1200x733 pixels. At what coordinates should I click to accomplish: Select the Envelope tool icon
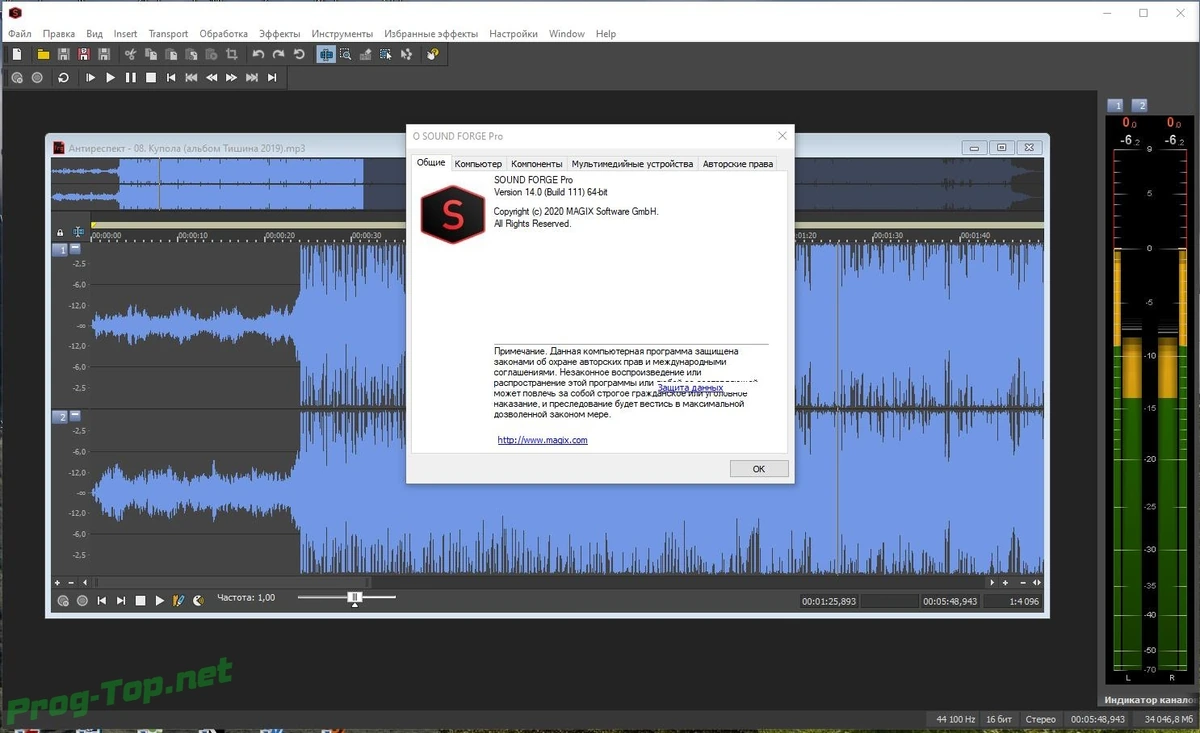(x=406, y=54)
